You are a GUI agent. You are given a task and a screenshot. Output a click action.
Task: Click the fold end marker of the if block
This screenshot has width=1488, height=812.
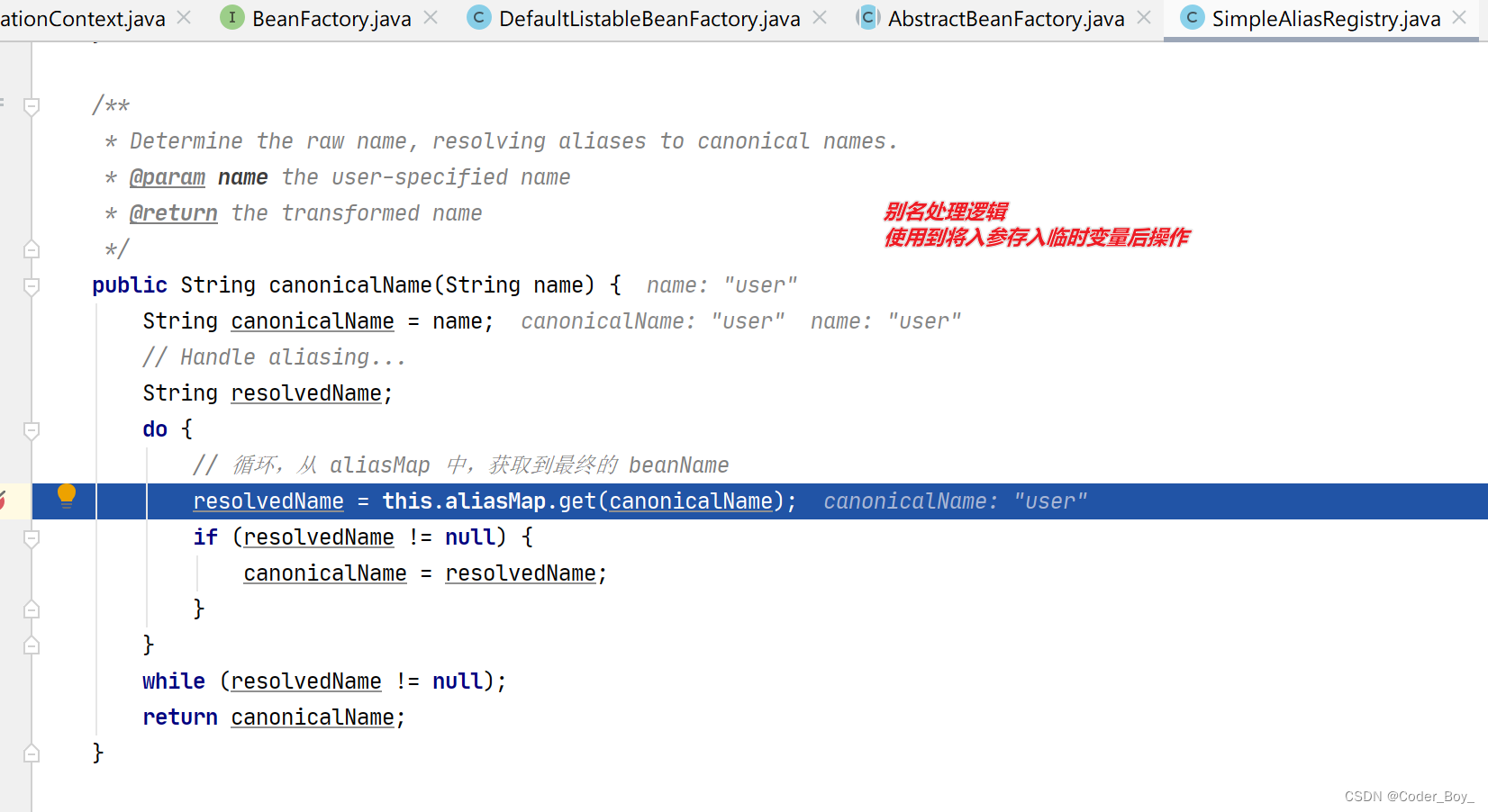click(32, 609)
